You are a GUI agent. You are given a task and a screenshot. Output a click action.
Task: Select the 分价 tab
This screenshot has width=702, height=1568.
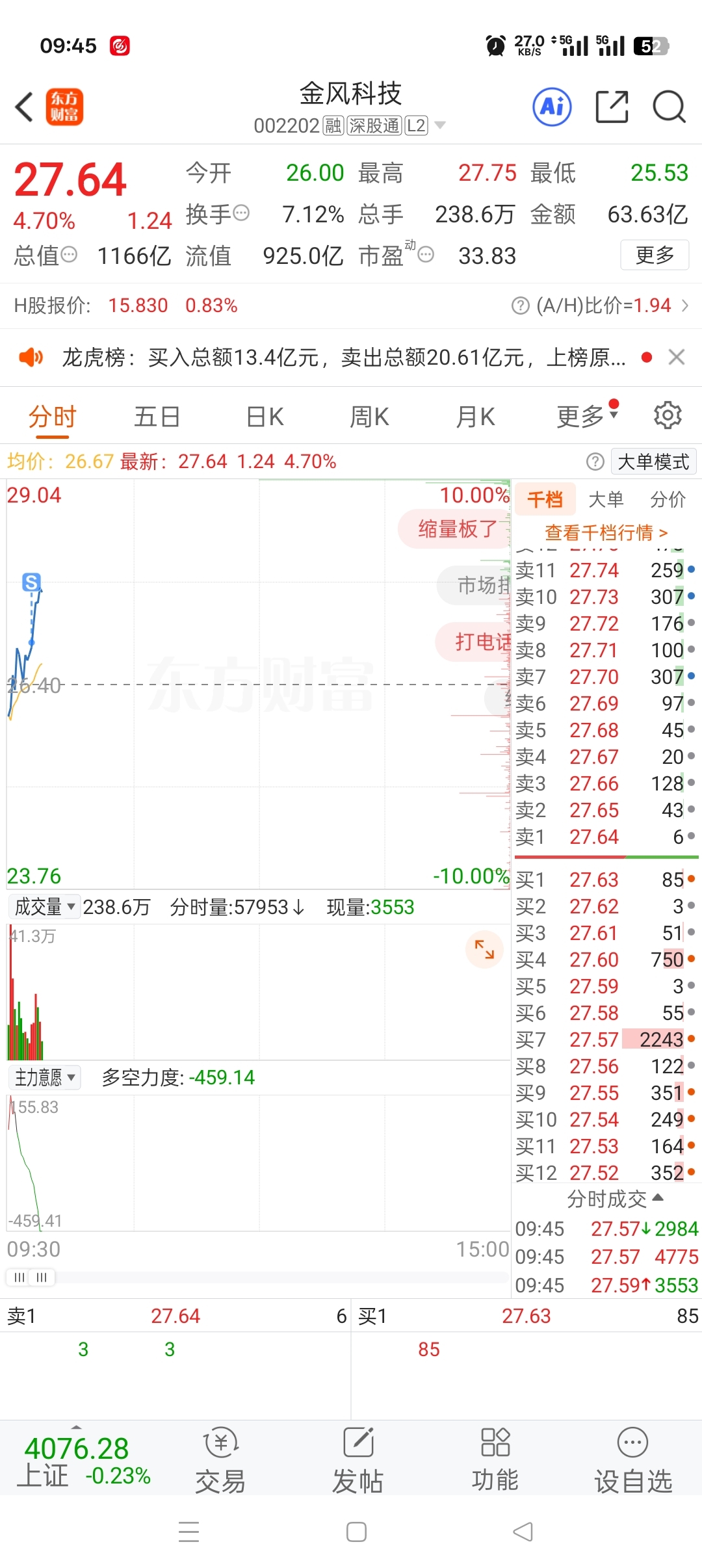[x=668, y=499]
